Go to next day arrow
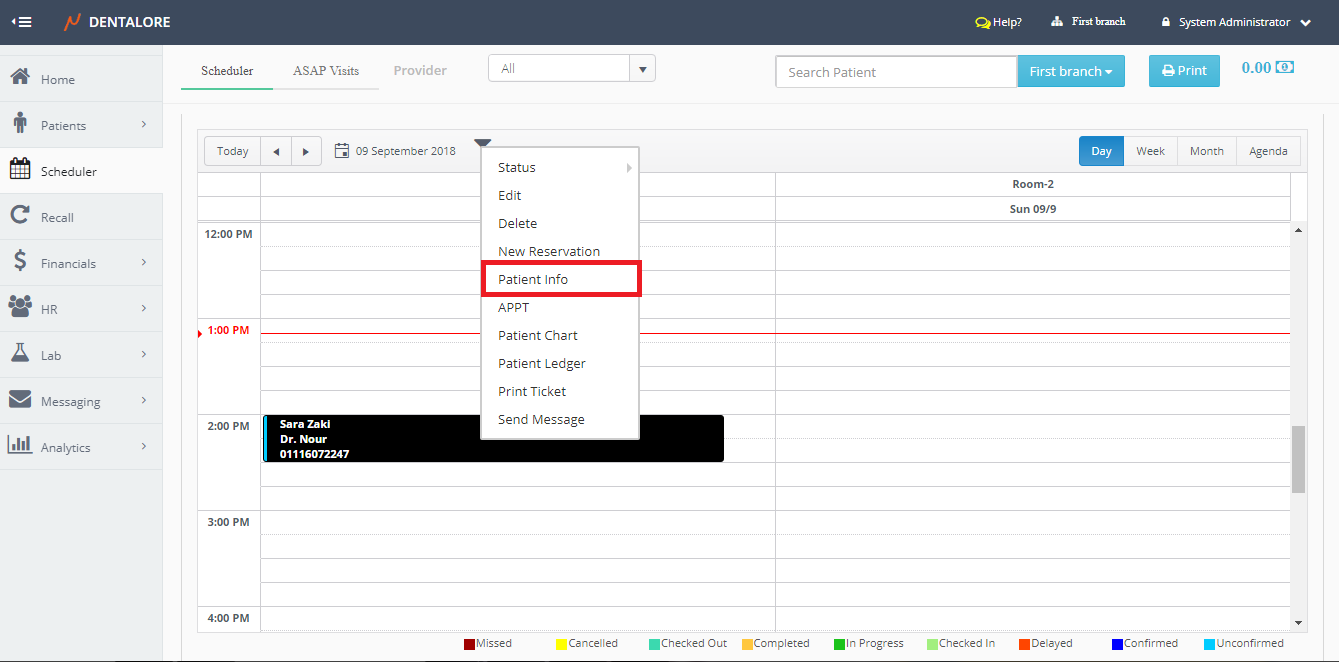The height and width of the screenshot is (662, 1339). click(x=306, y=151)
